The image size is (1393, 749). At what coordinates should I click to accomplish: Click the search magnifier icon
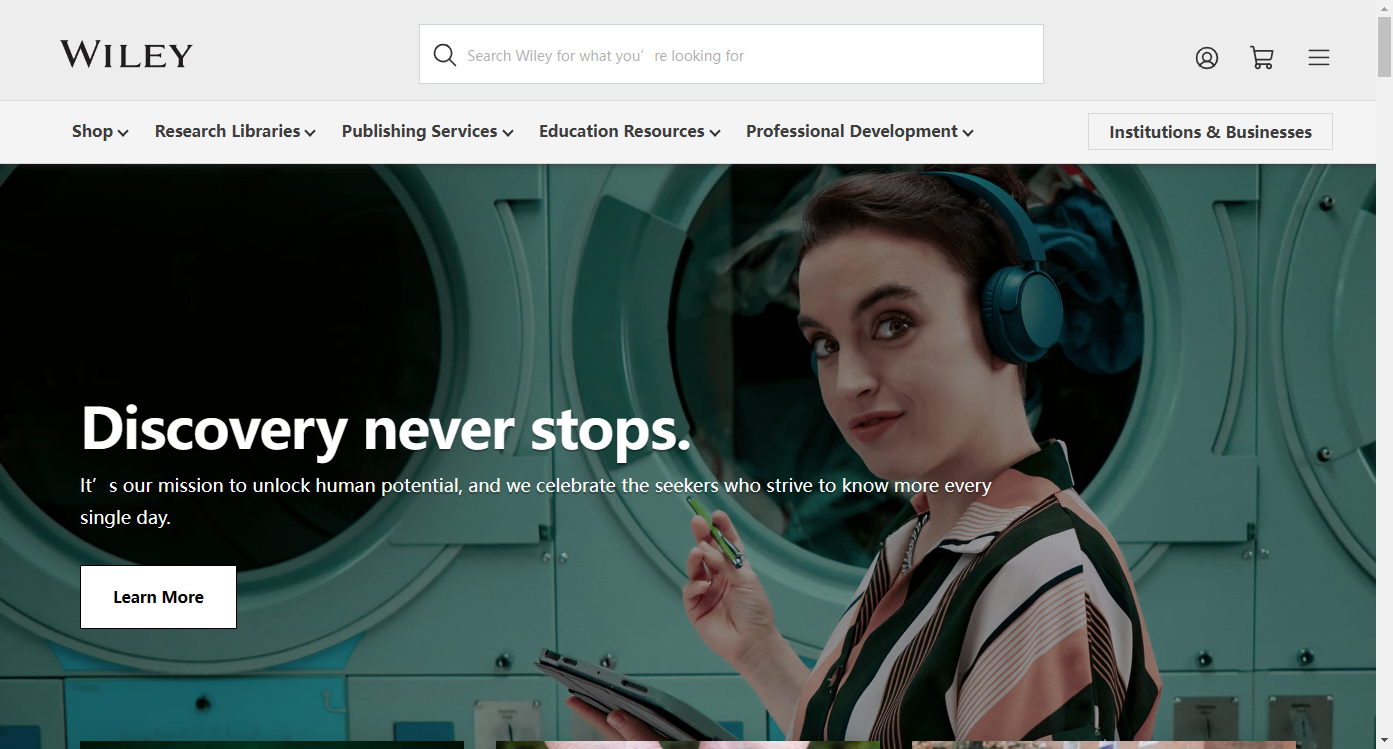445,55
